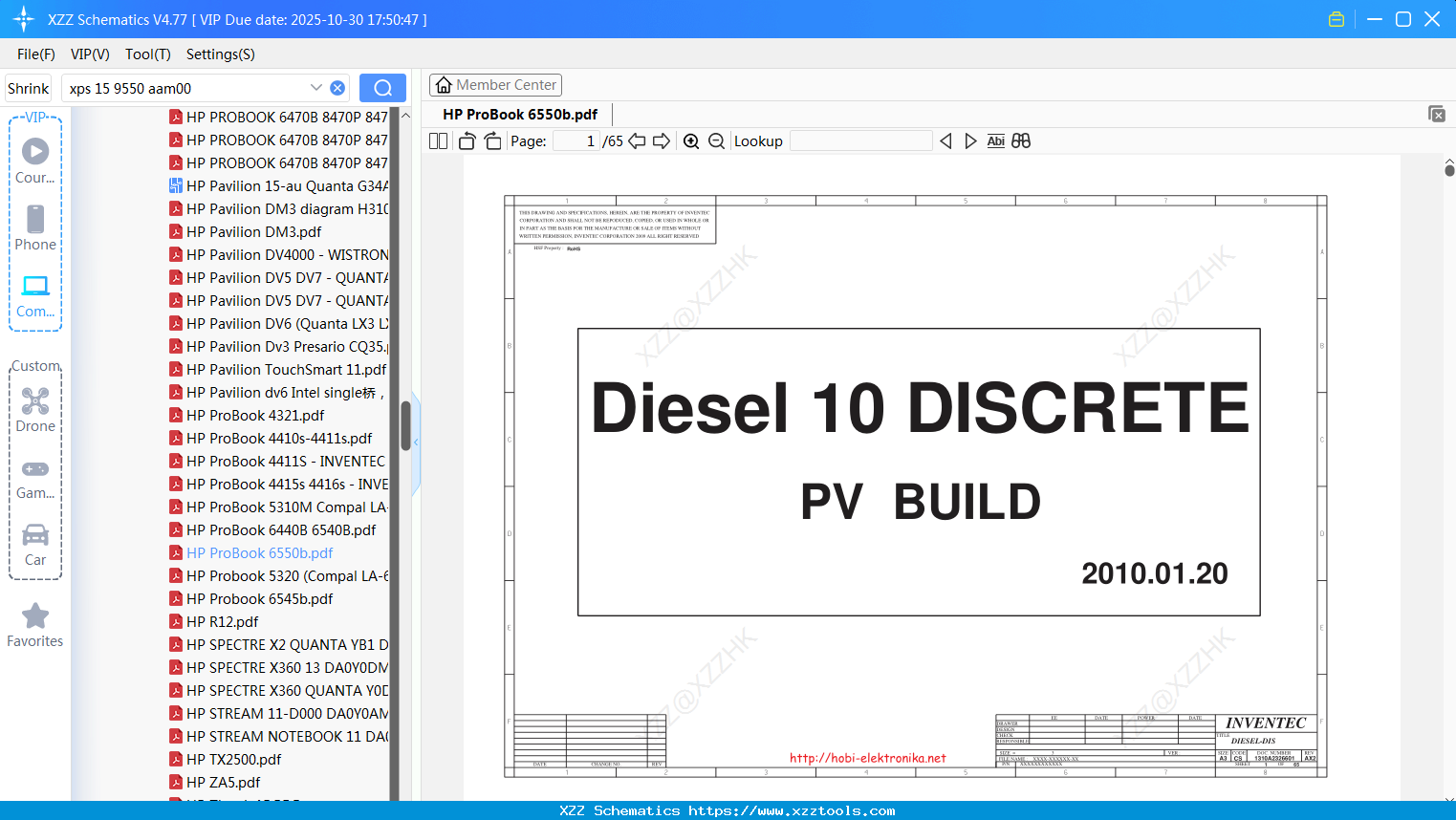Viewport: 1456px width, 820px height.
Task: Open the Favorites star
Action: click(x=35, y=625)
